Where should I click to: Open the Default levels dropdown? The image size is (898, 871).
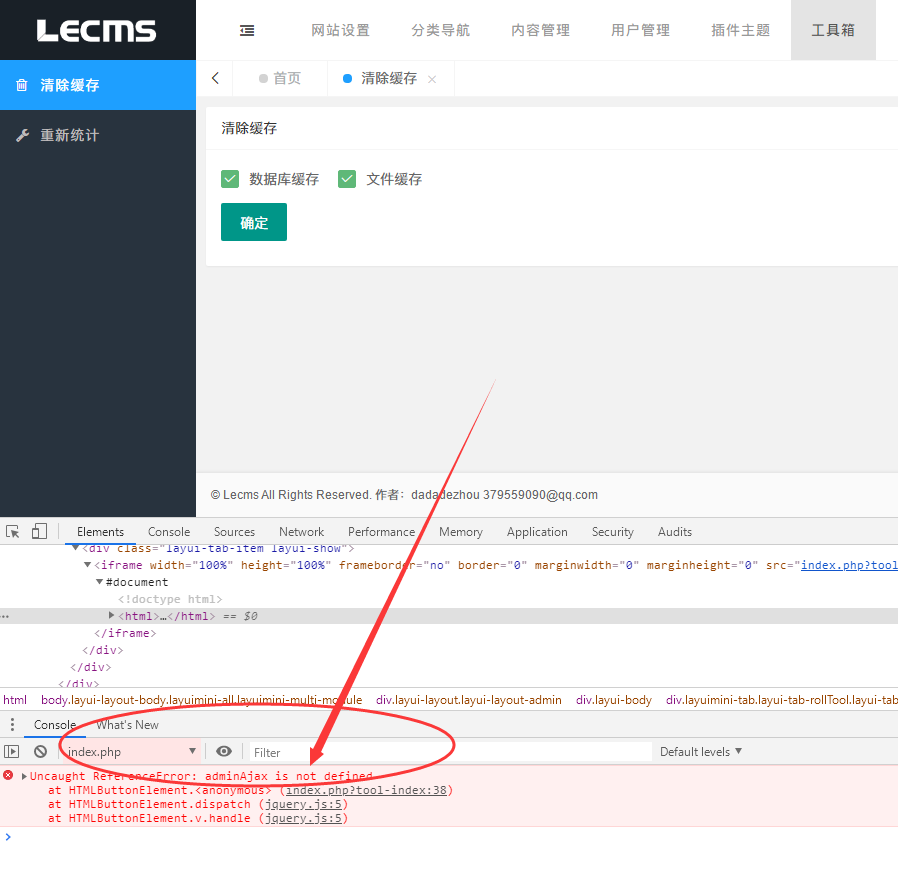[699, 751]
